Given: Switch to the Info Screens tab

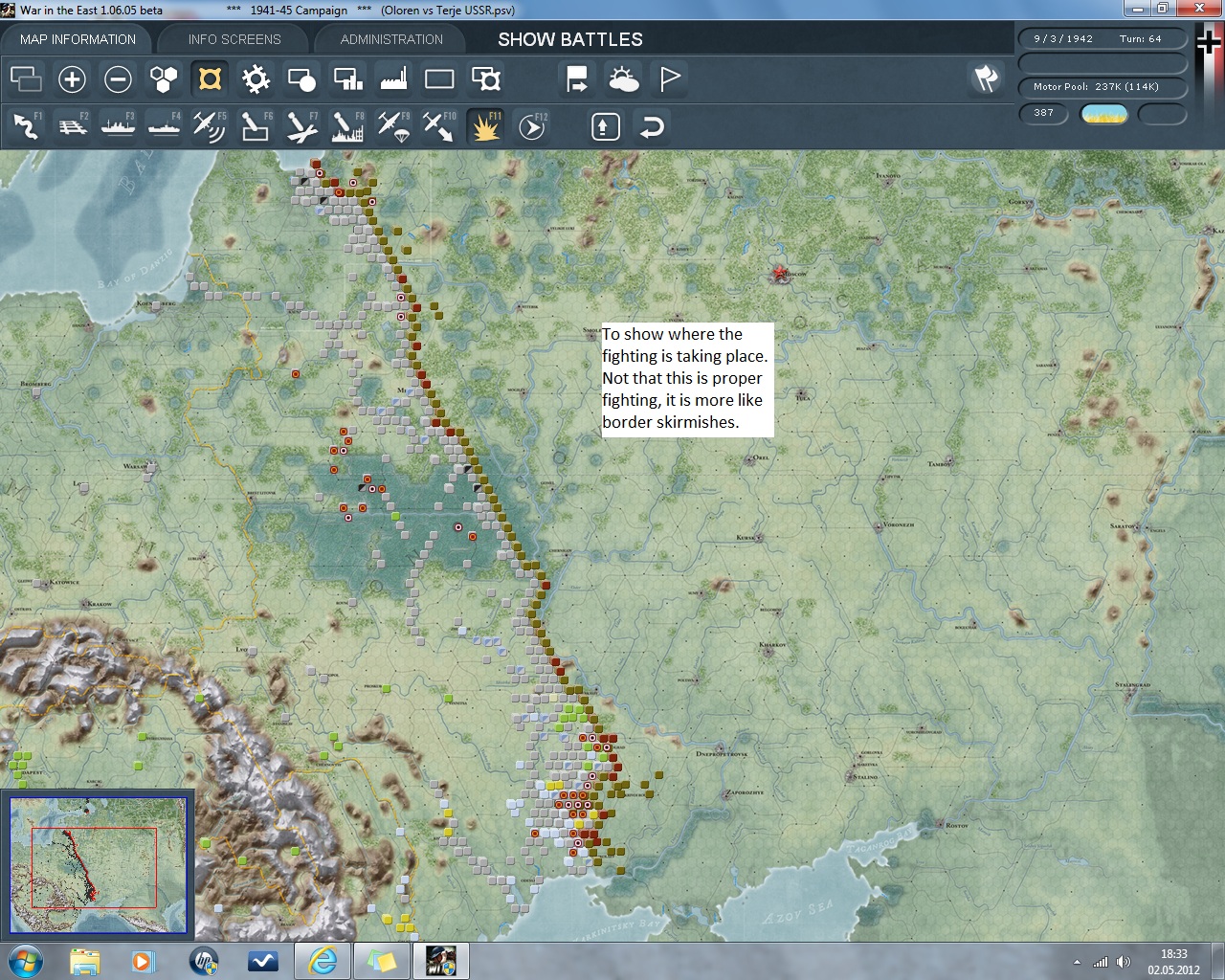Looking at the screenshot, I should tap(234, 39).
